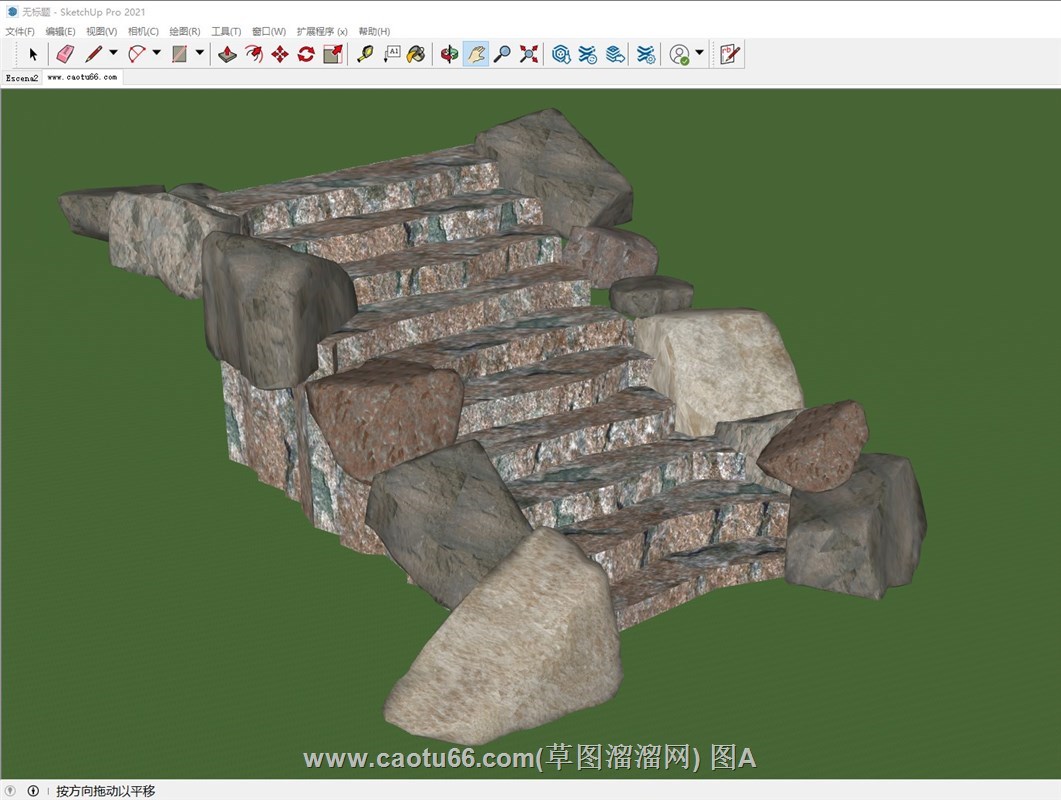Open the 相机(C) camera menu

(x=143, y=32)
